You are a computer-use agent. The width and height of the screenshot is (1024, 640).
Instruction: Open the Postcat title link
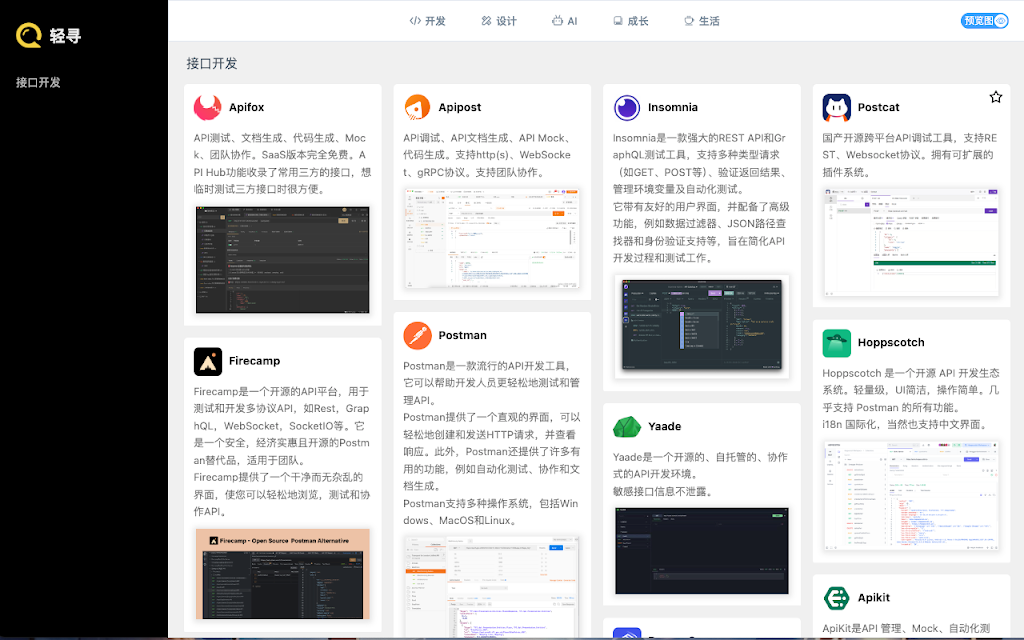pyautogui.click(x=878, y=107)
